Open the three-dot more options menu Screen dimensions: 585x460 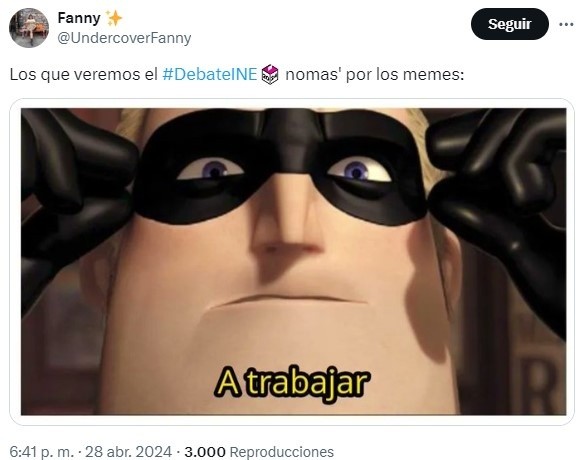click(x=566, y=24)
